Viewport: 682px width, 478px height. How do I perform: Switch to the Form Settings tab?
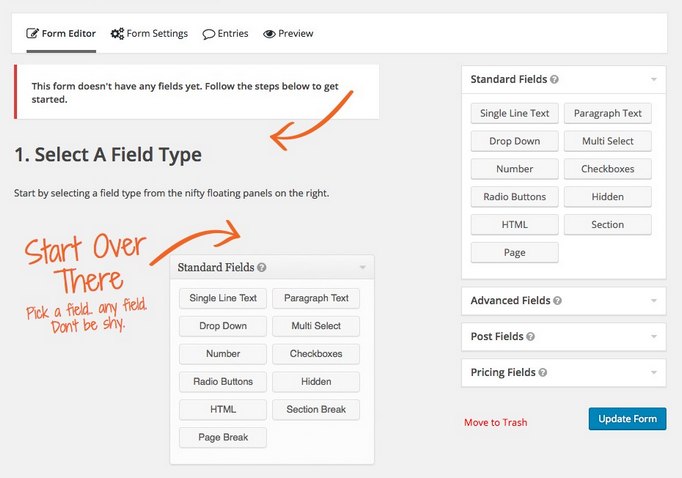click(149, 33)
